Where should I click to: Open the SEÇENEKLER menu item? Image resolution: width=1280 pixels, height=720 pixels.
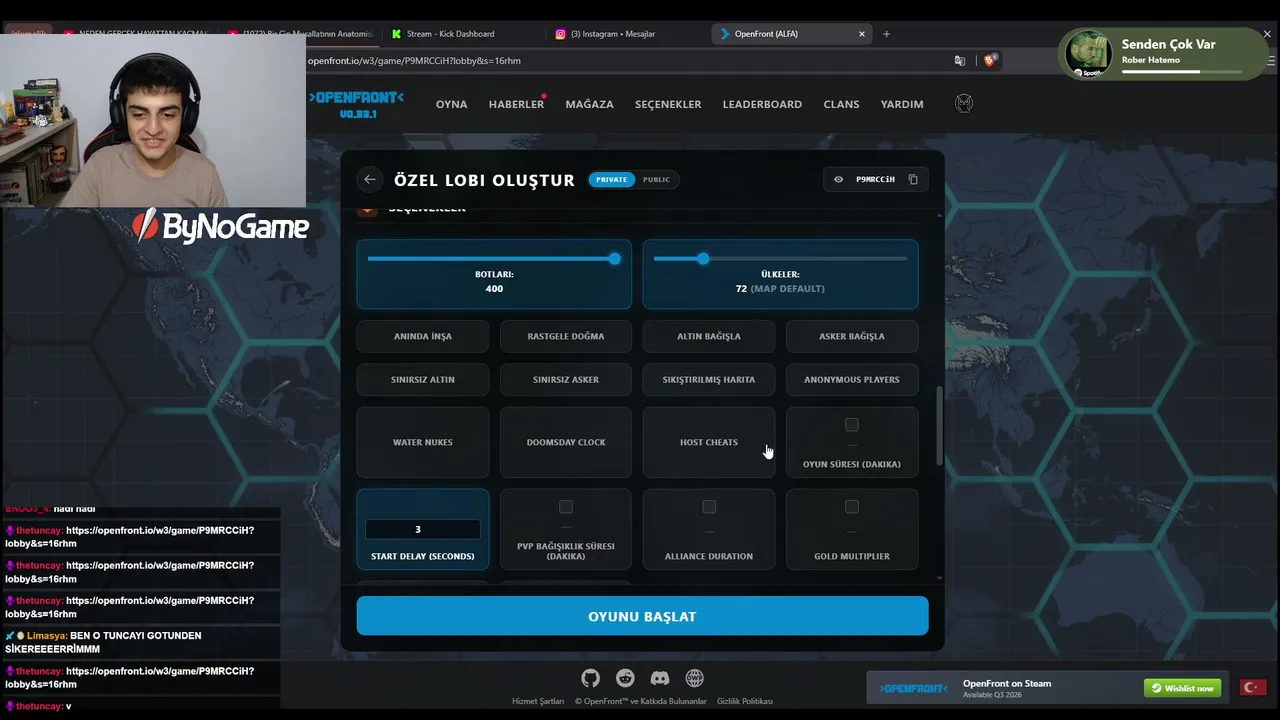click(x=668, y=104)
